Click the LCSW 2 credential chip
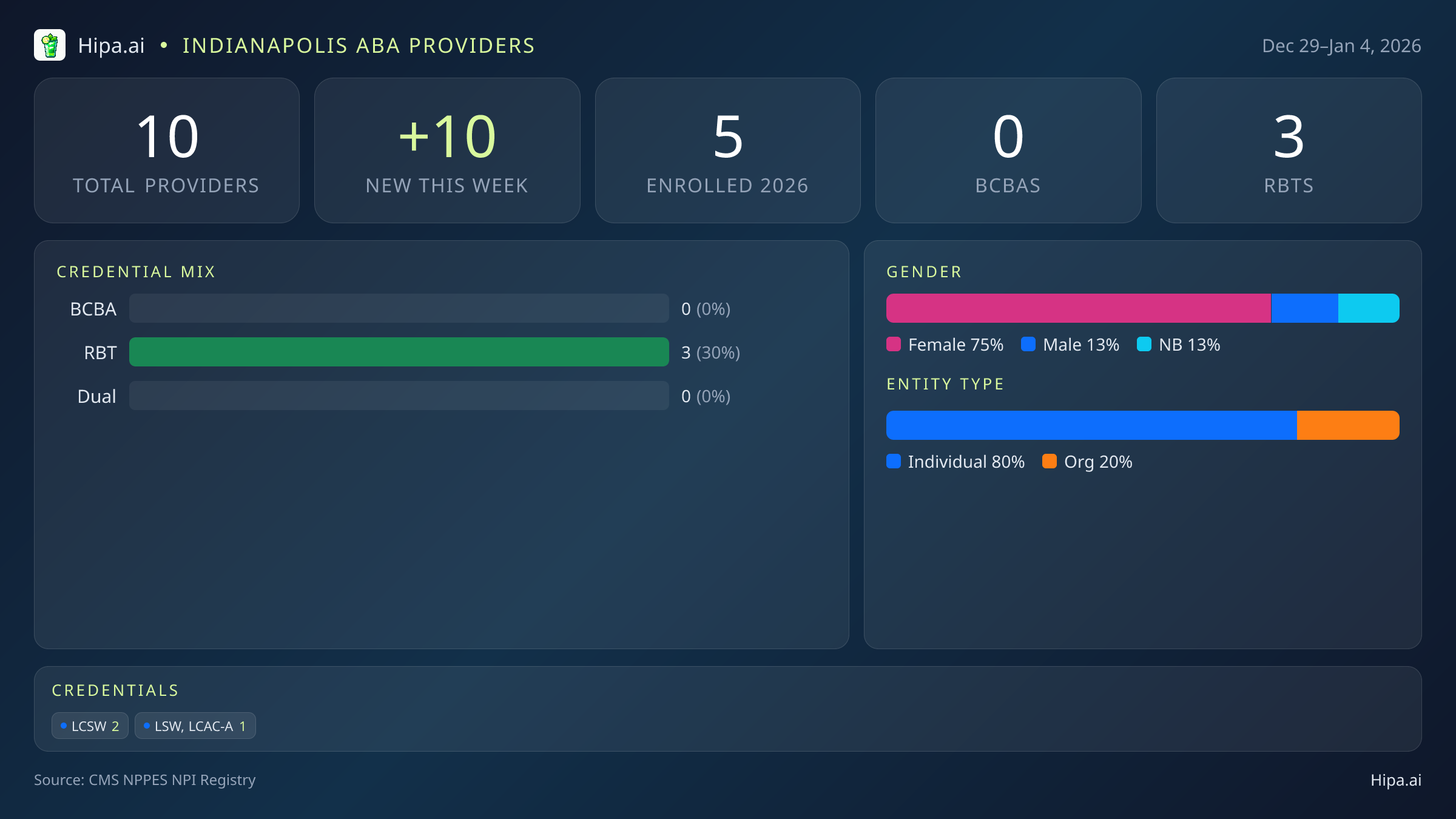The height and width of the screenshot is (819, 1456). click(x=90, y=725)
